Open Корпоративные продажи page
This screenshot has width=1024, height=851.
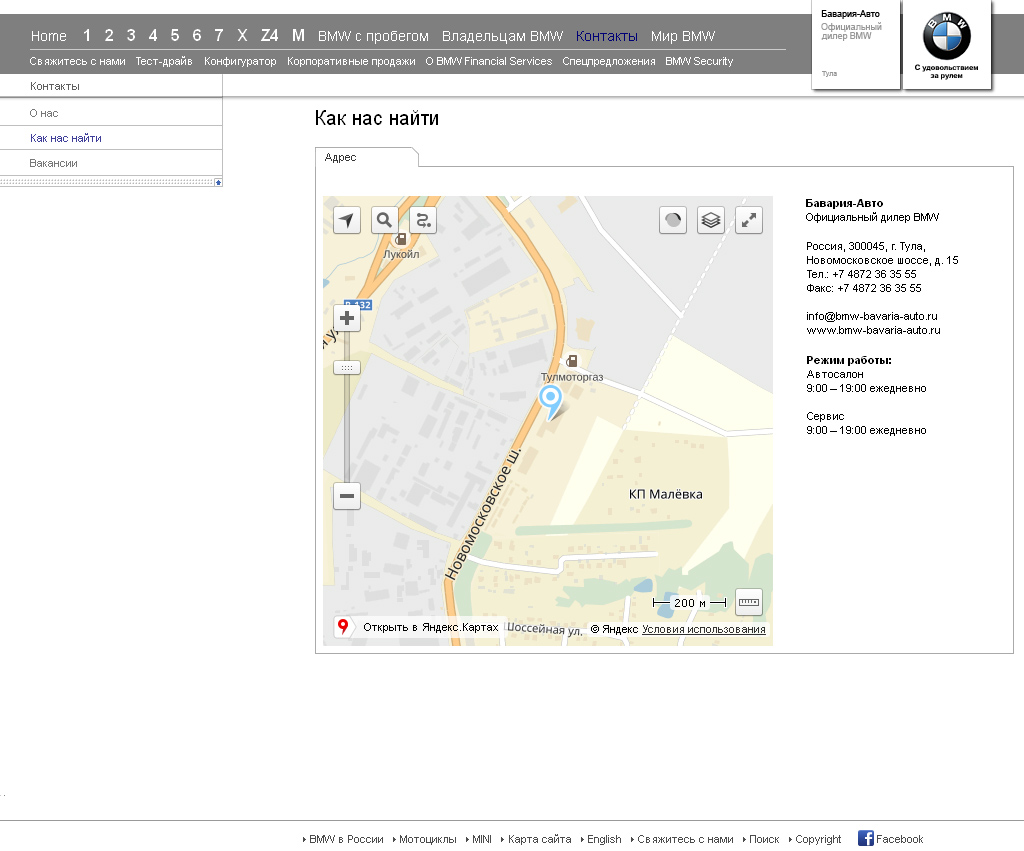pyautogui.click(x=351, y=61)
